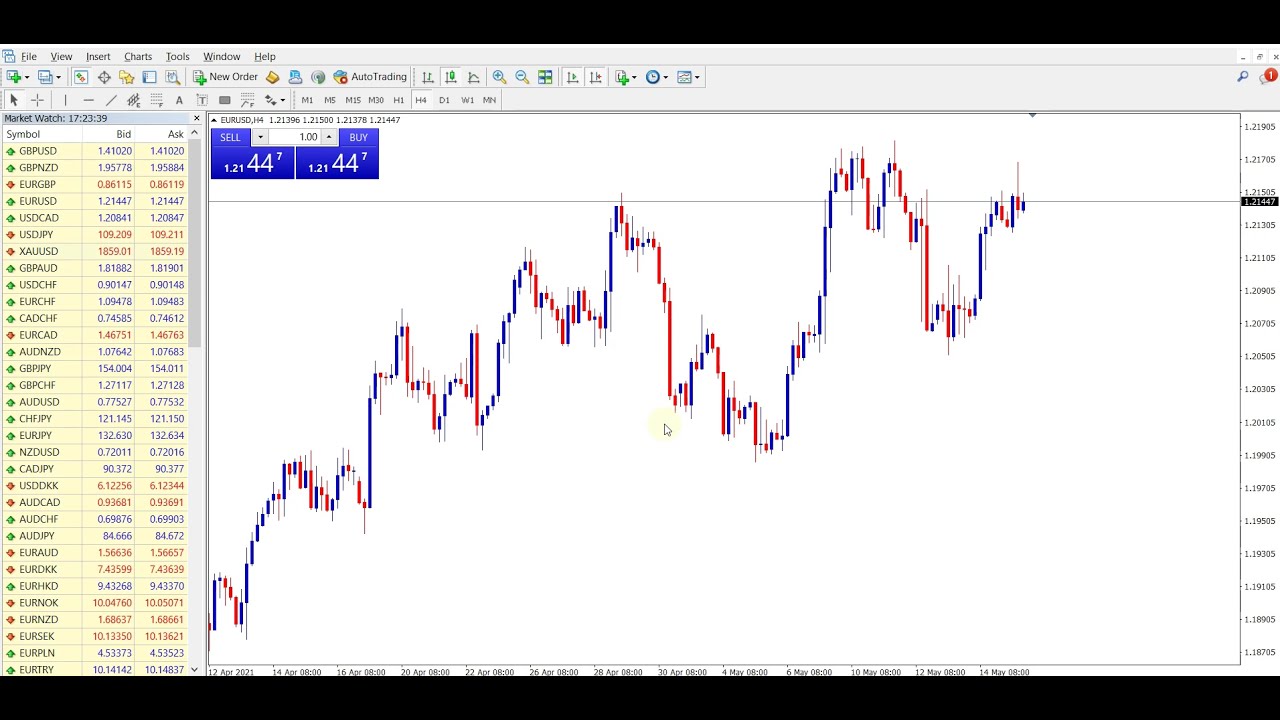The image size is (1280, 720).
Task: Expand the Templates dropdown arrow
Action: point(696,77)
